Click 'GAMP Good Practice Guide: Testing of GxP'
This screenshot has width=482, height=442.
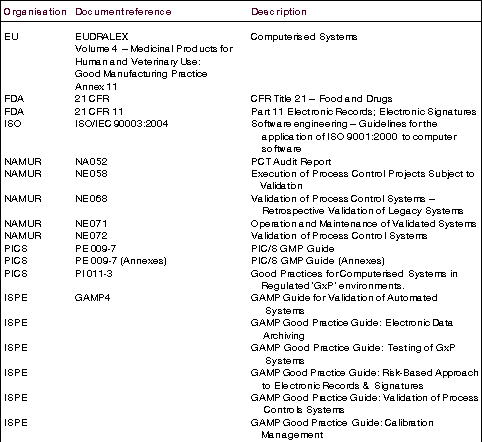click(x=353, y=348)
